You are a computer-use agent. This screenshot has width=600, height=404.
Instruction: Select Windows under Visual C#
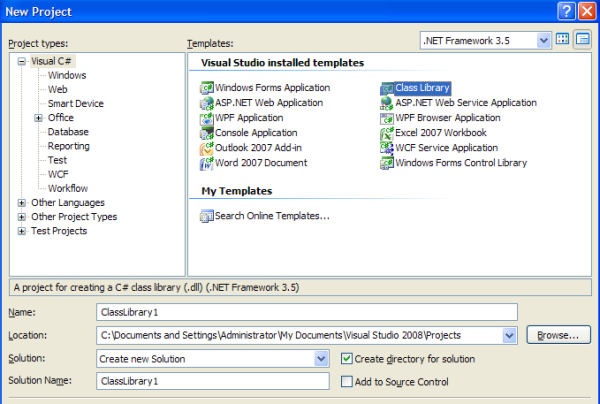[x=67, y=75]
